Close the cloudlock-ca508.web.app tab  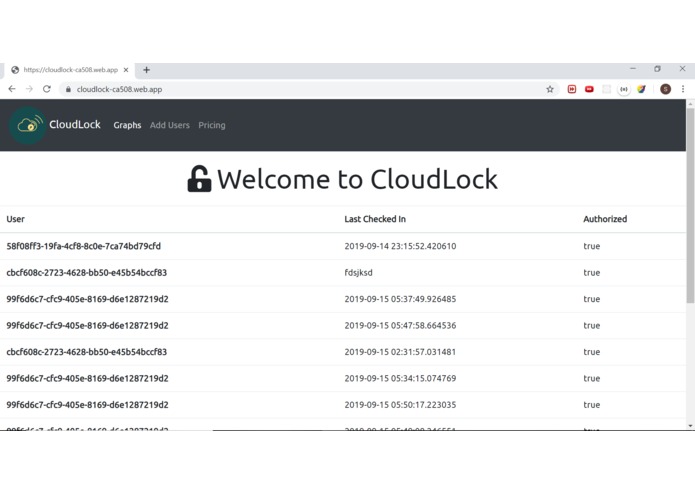tap(126, 70)
